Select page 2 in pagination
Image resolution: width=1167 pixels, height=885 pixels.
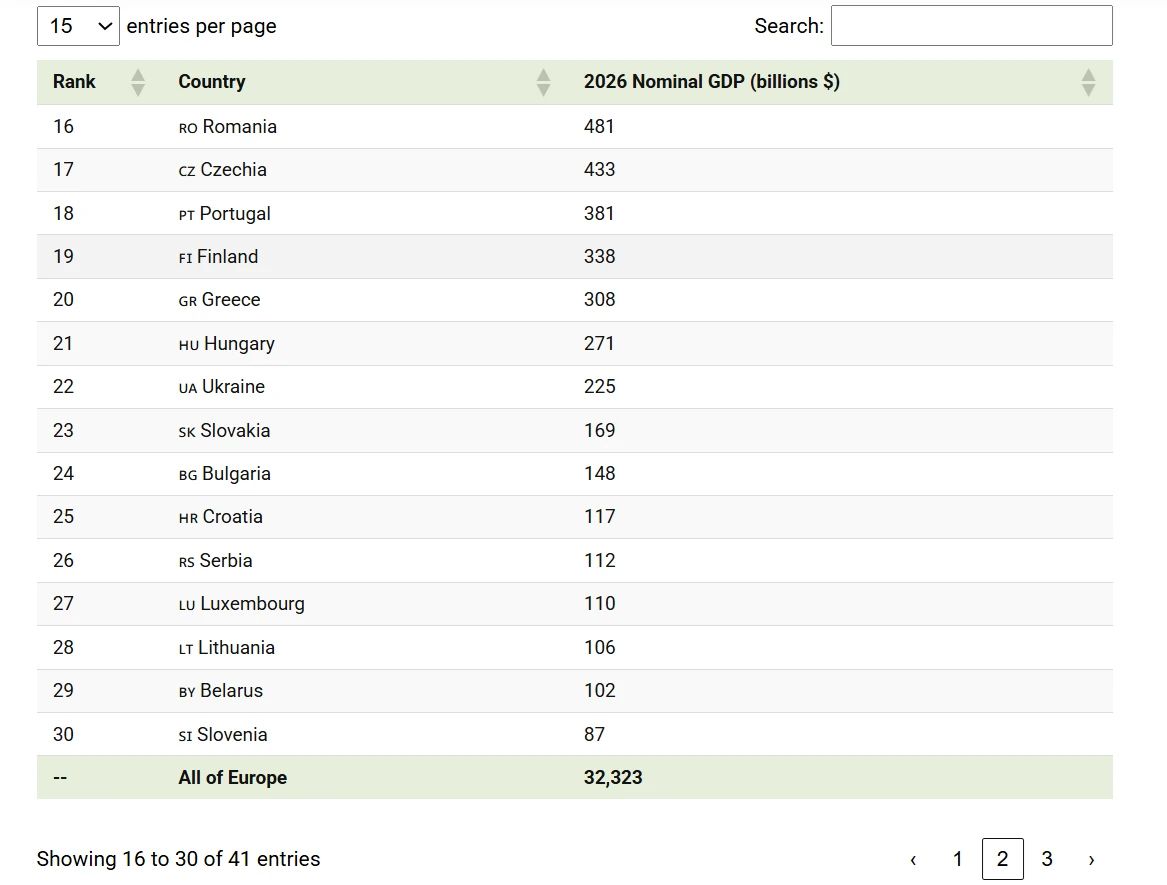(1002, 860)
